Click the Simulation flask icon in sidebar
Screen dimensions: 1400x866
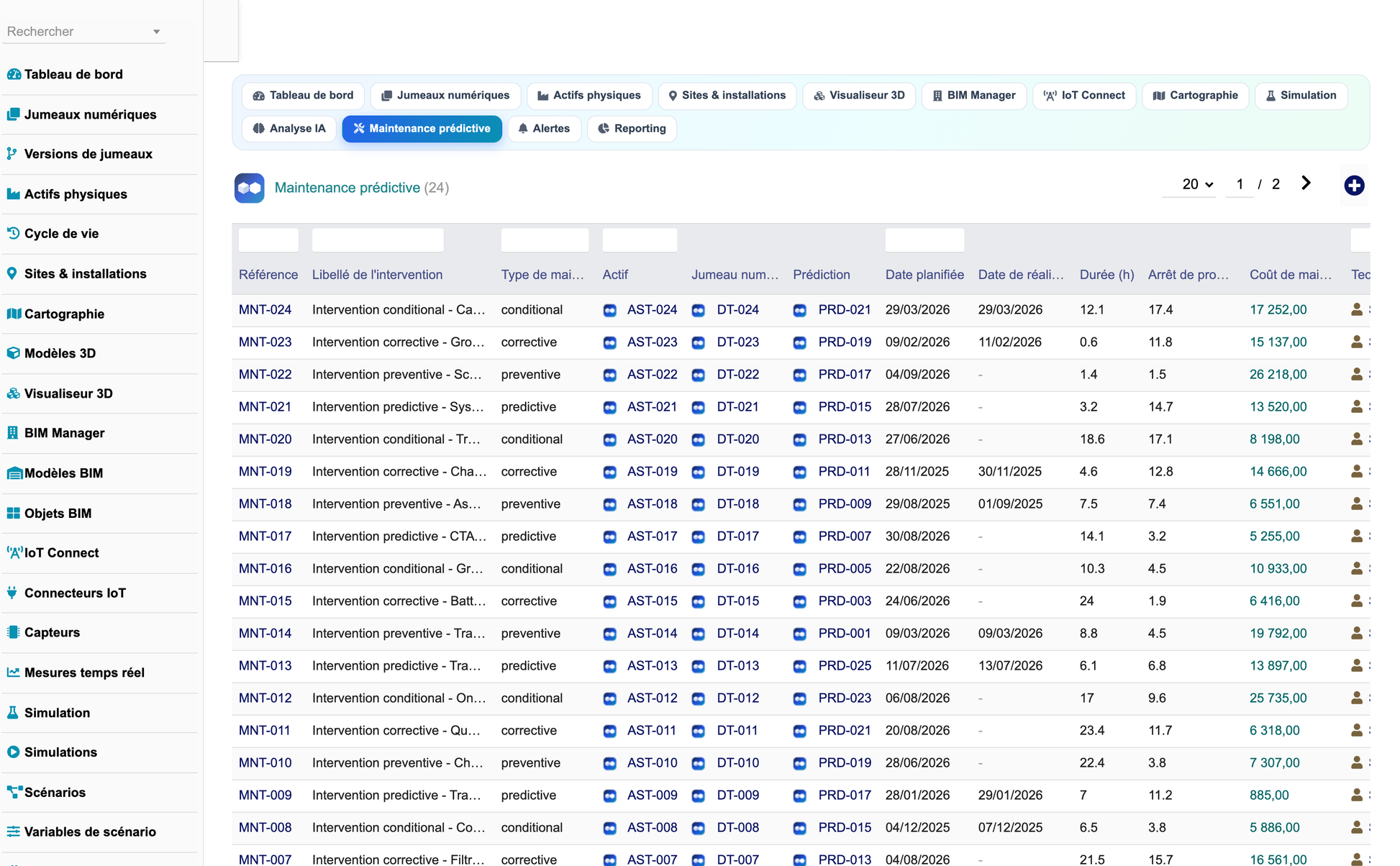pyautogui.click(x=12, y=713)
